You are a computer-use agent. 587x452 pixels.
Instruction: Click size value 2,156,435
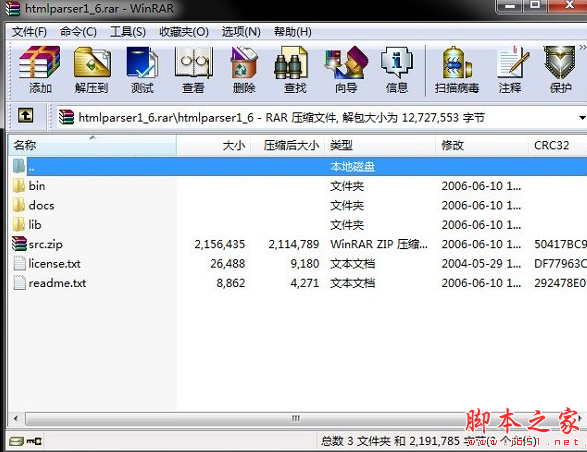click(220, 244)
